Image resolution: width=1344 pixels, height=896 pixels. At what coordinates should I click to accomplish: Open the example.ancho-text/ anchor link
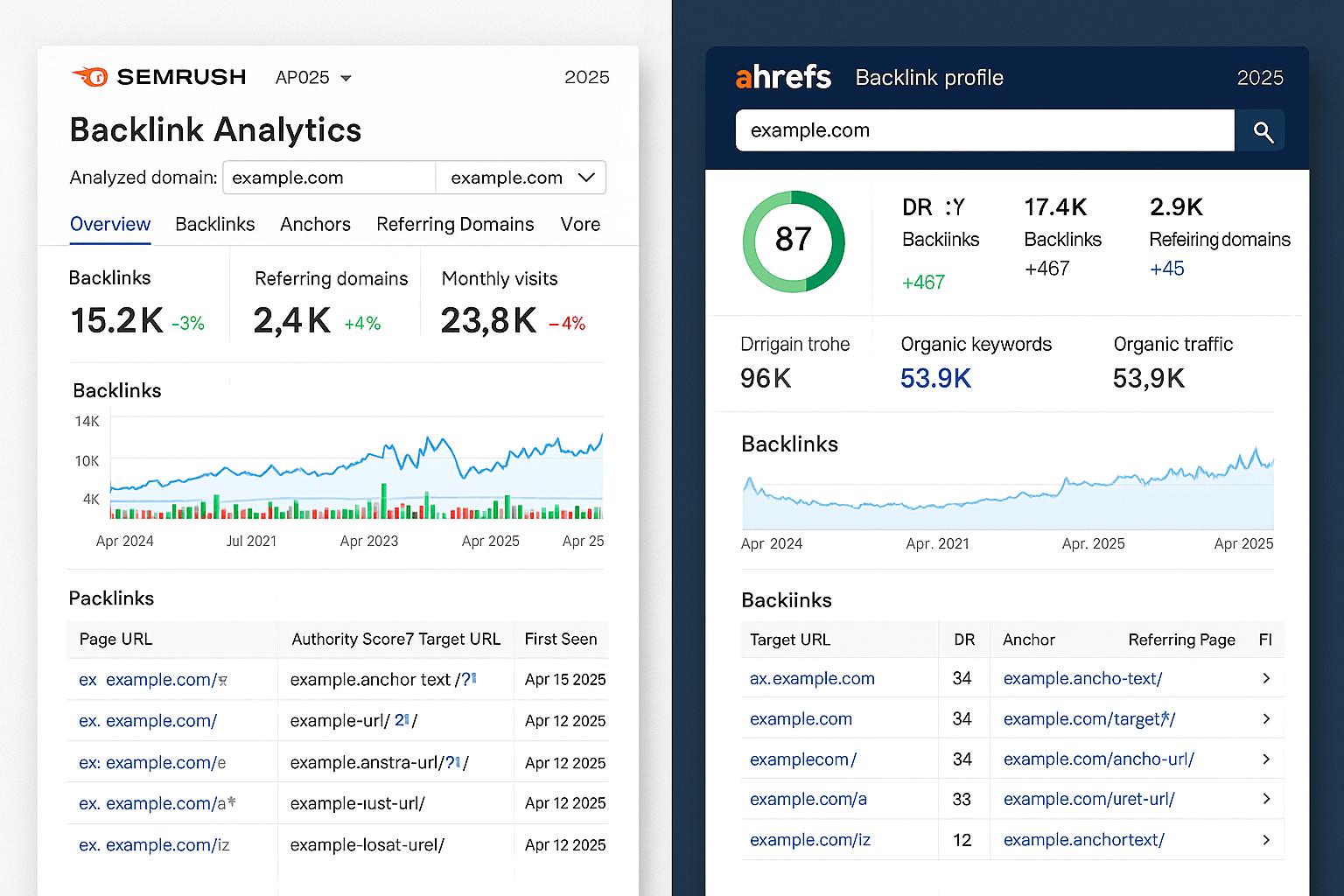tap(1082, 678)
